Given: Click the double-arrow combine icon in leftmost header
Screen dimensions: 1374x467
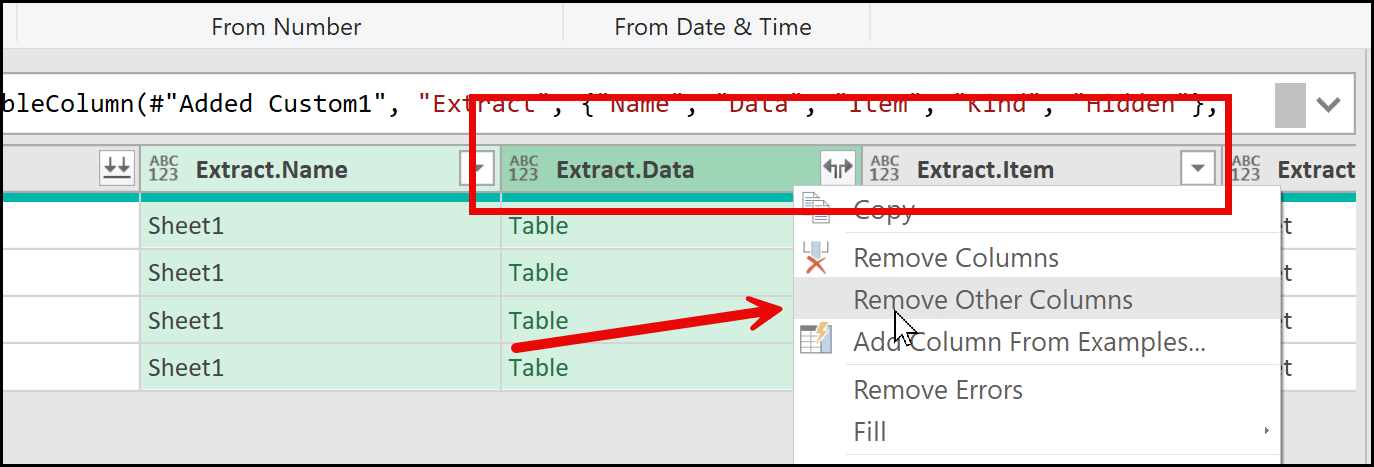Looking at the screenshot, I should point(117,169).
